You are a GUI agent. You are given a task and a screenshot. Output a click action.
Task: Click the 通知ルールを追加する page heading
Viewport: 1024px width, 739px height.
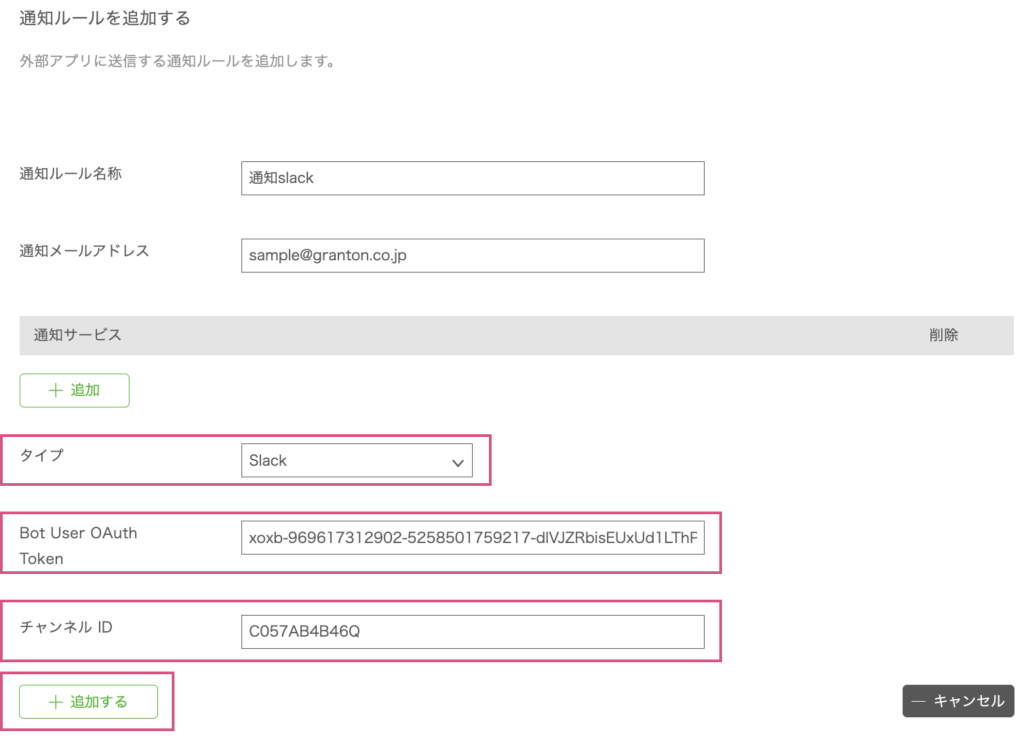[x=105, y=18]
